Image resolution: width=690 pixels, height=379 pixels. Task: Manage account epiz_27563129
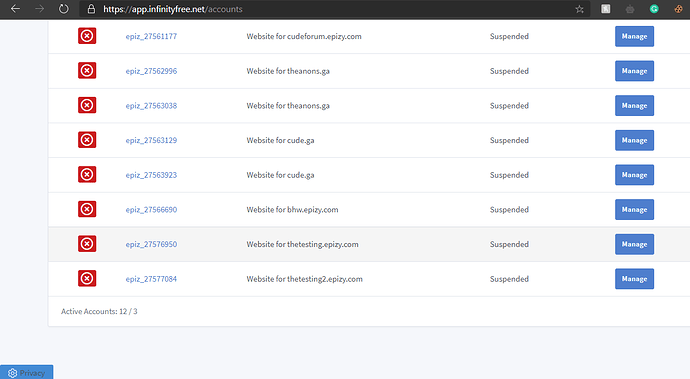[x=634, y=140]
